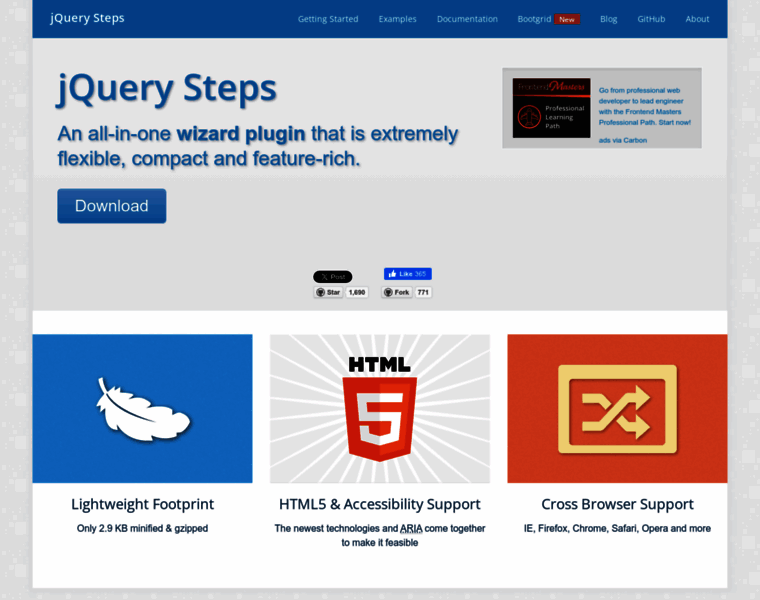Click the Octocat icon on Star button

click(320, 292)
